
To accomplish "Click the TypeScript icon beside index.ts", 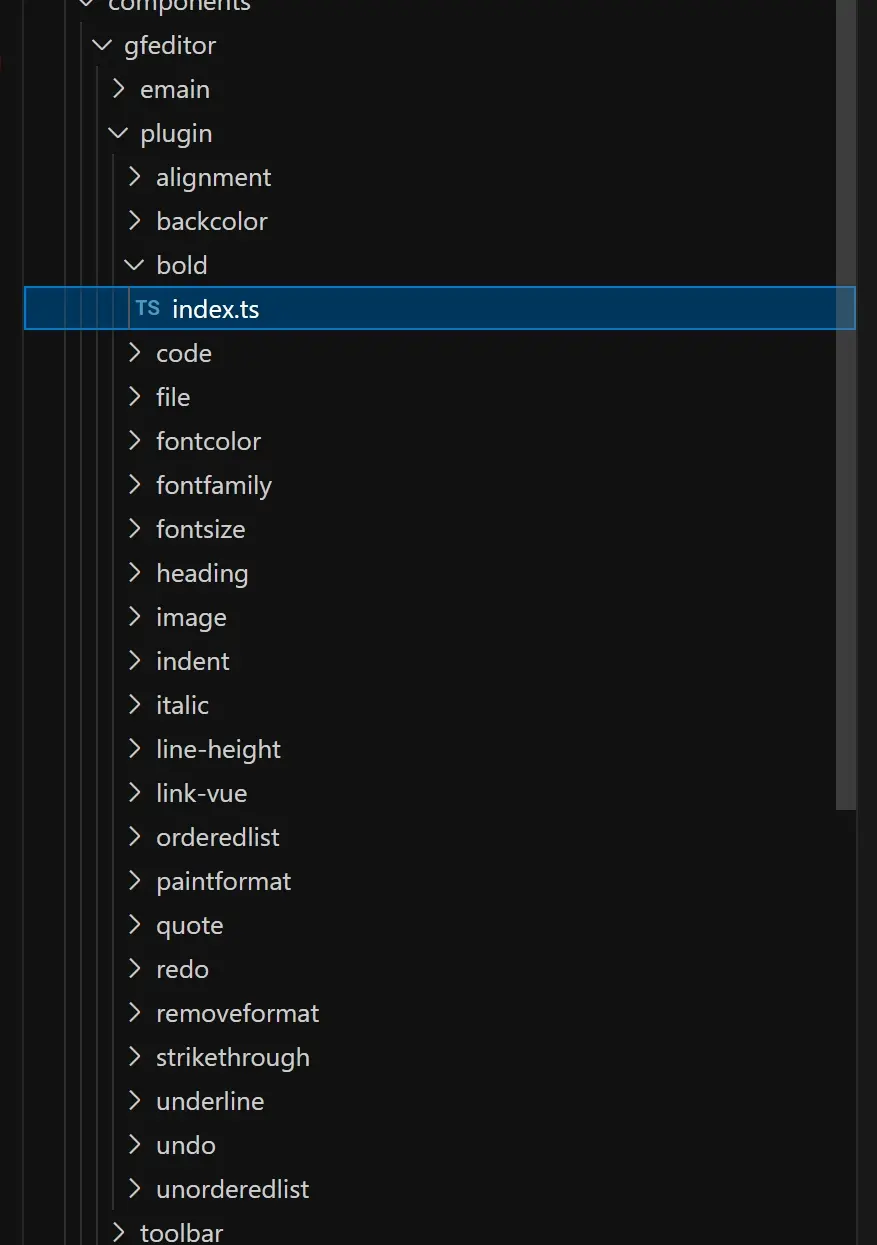I will pyautogui.click(x=148, y=308).
